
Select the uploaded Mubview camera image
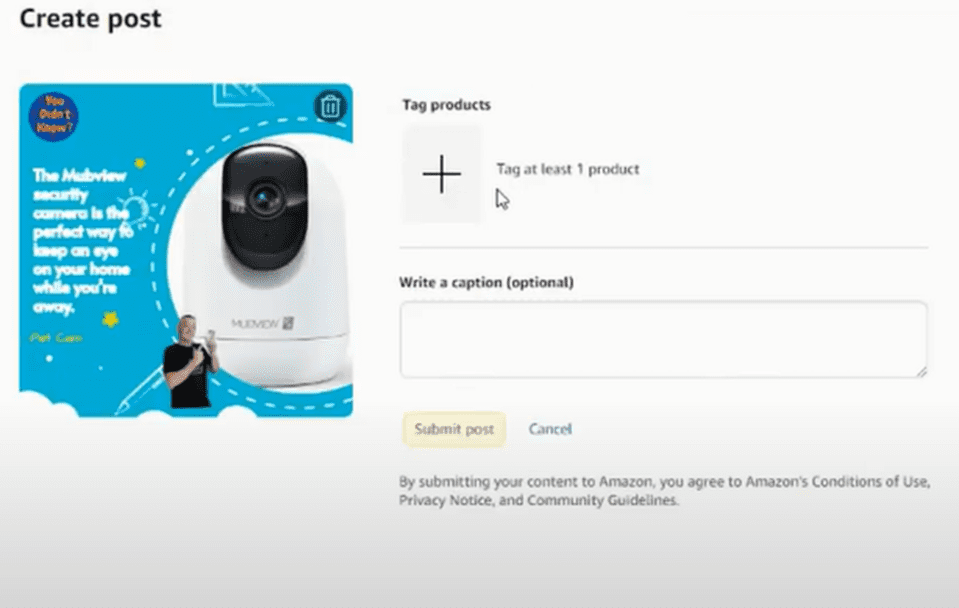click(x=186, y=250)
